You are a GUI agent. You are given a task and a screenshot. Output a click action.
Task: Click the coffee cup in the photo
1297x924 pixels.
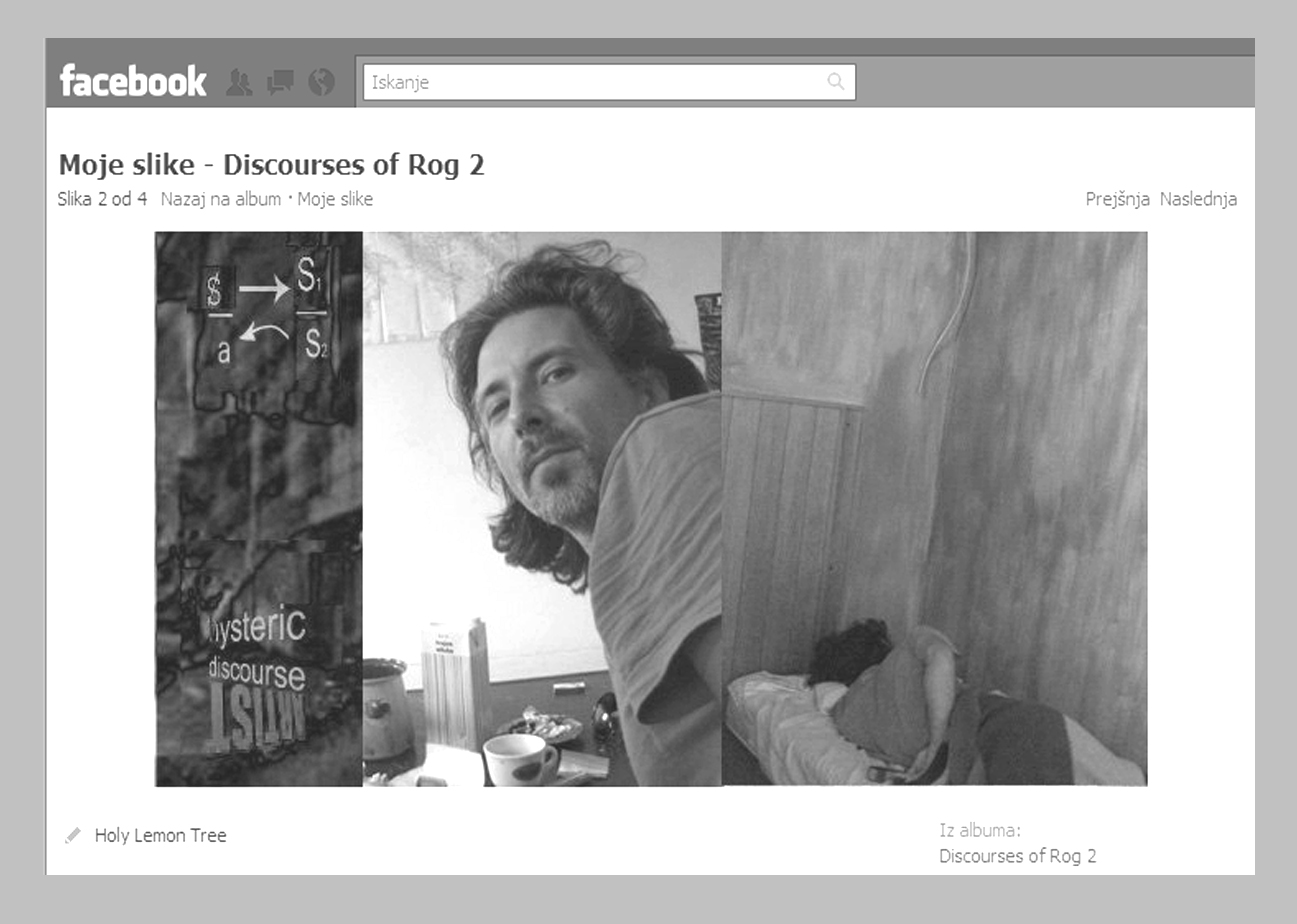(518, 758)
